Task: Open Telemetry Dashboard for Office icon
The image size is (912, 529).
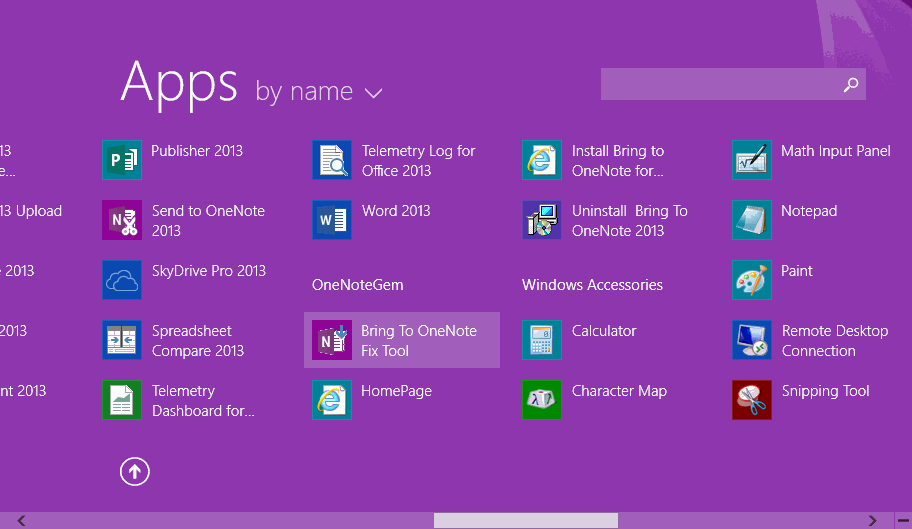Action: [x=122, y=400]
